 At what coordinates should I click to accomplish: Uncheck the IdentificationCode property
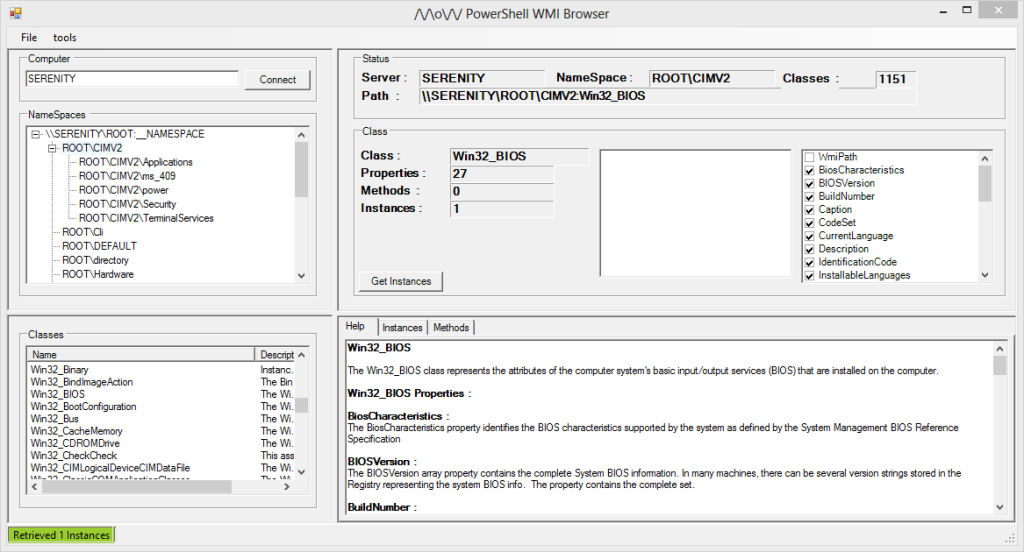(x=810, y=262)
